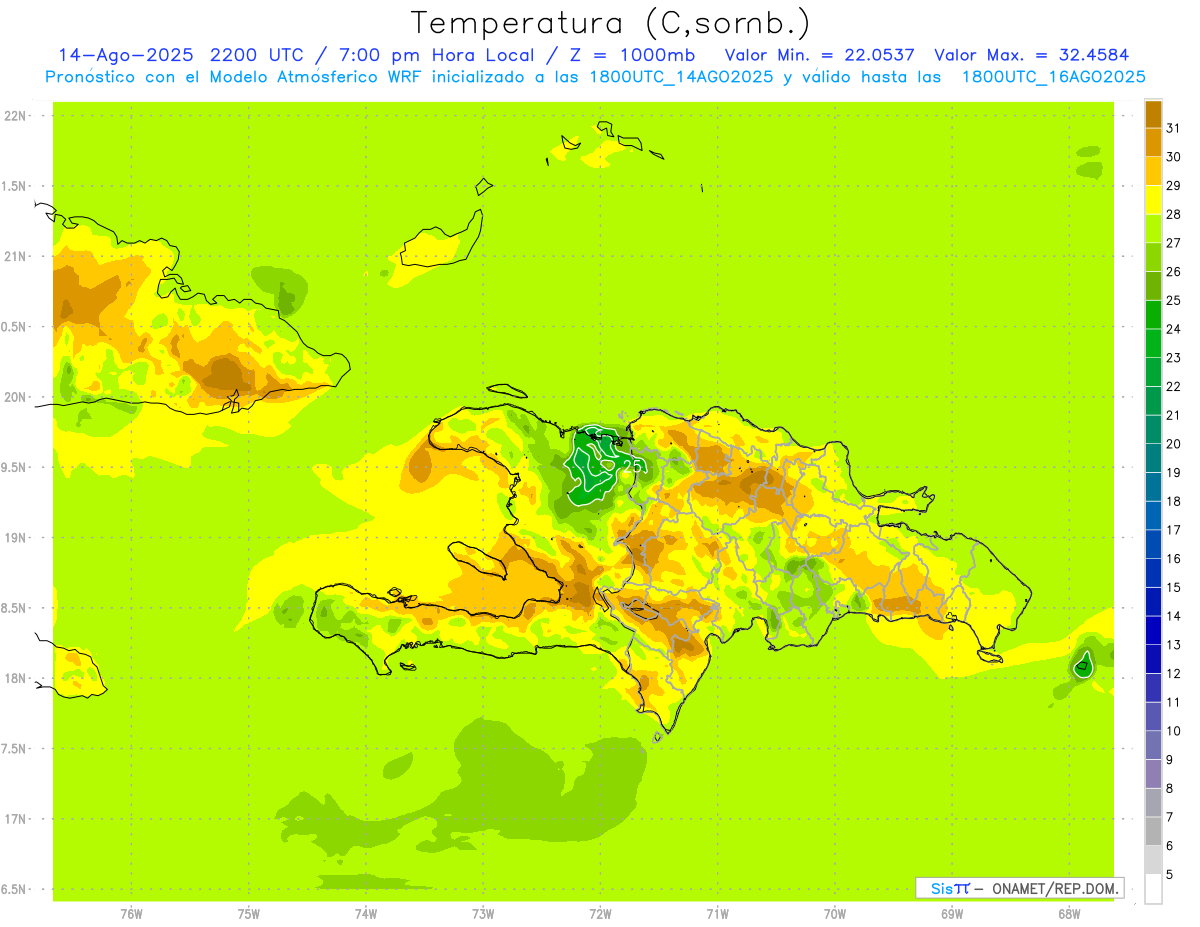Image resolution: width=1200 pixels, height=927 pixels.
Task: Click the colorbar label "10"
Action: 1174,731
